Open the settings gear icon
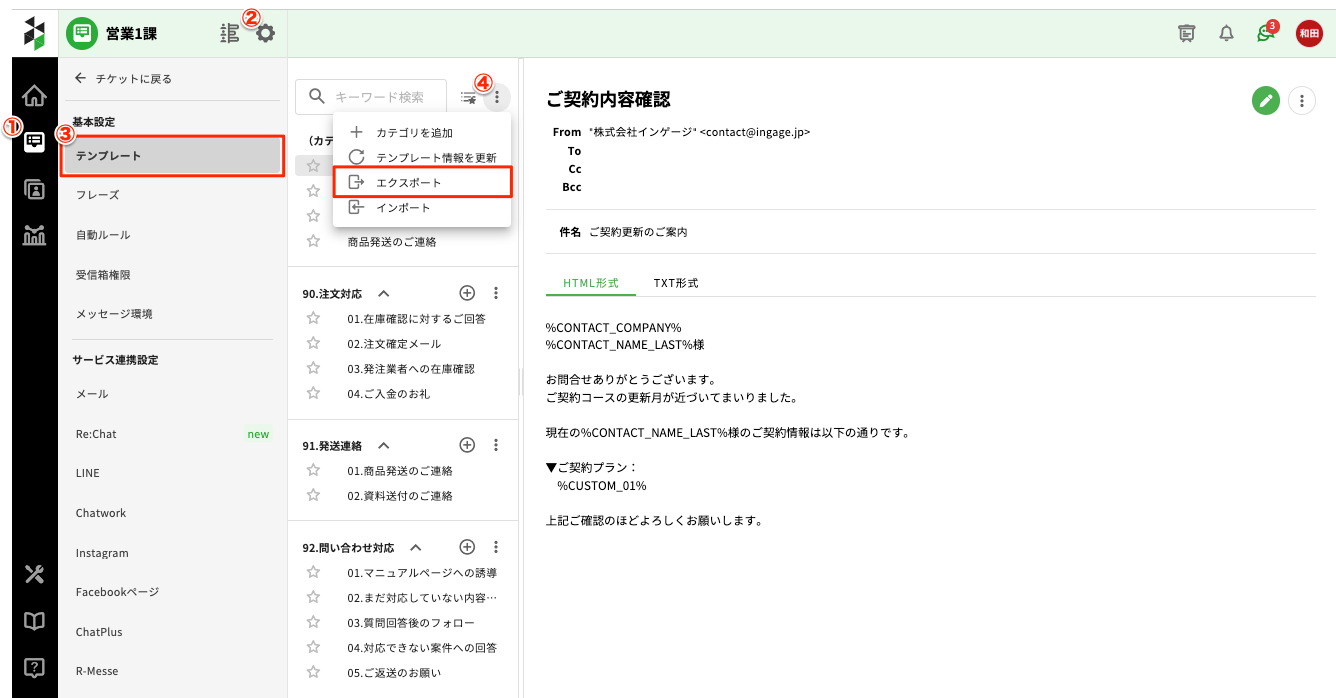 [x=265, y=33]
